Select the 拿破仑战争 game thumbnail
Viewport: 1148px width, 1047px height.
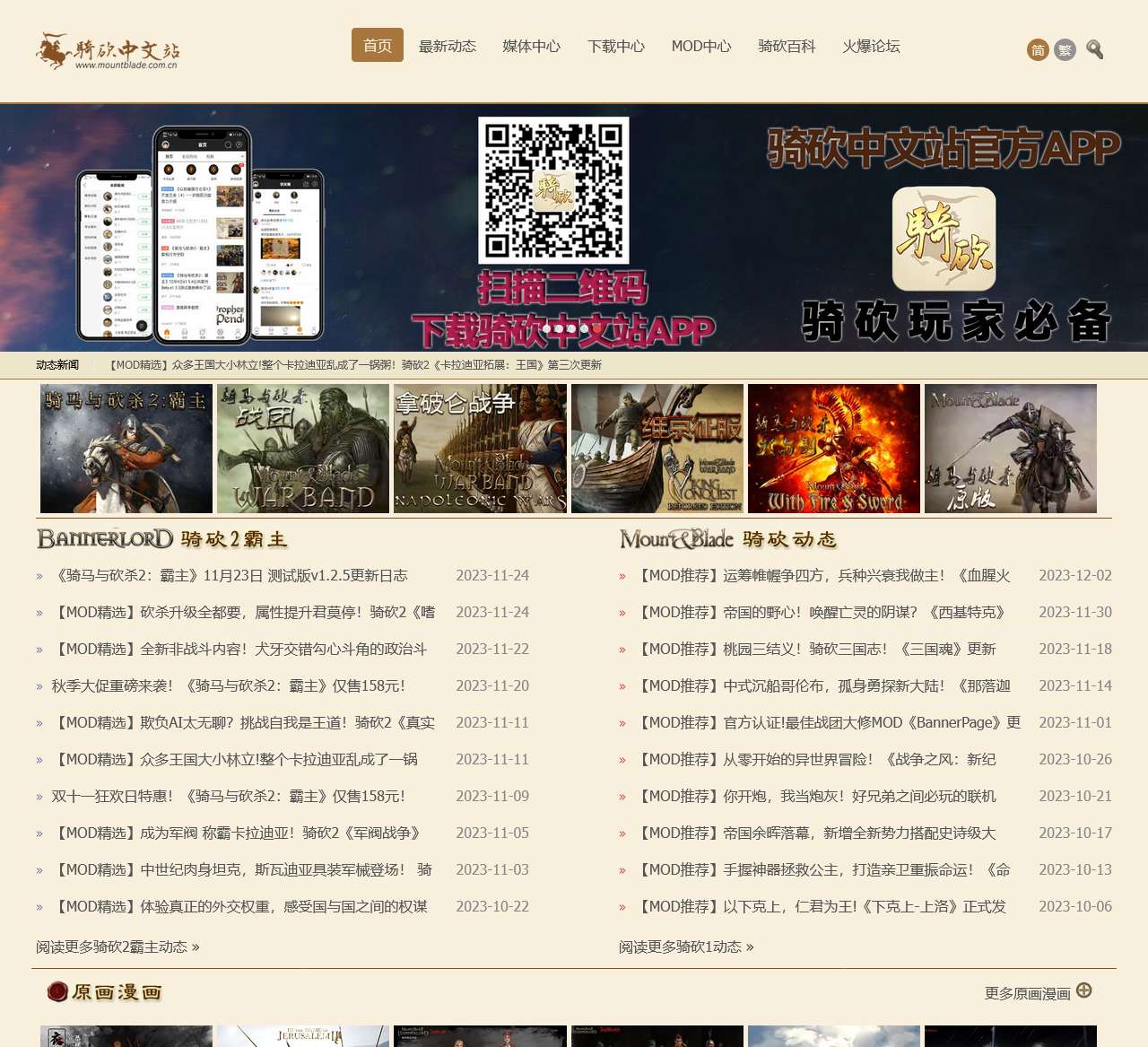[x=480, y=449]
